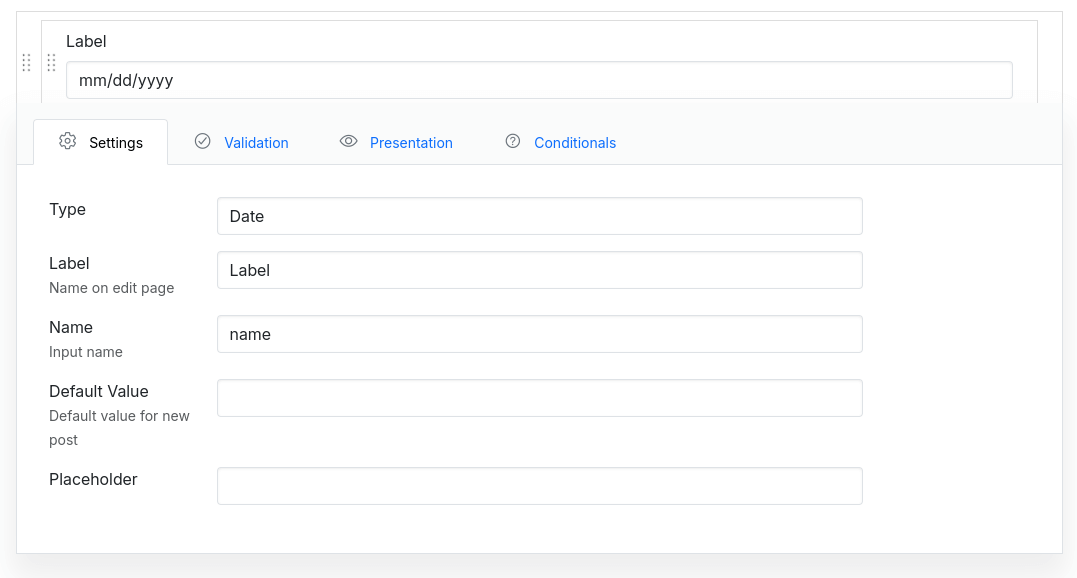The image size is (1077, 578).
Task: Click the "Placeholder" field label text
Action: point(93,479)
